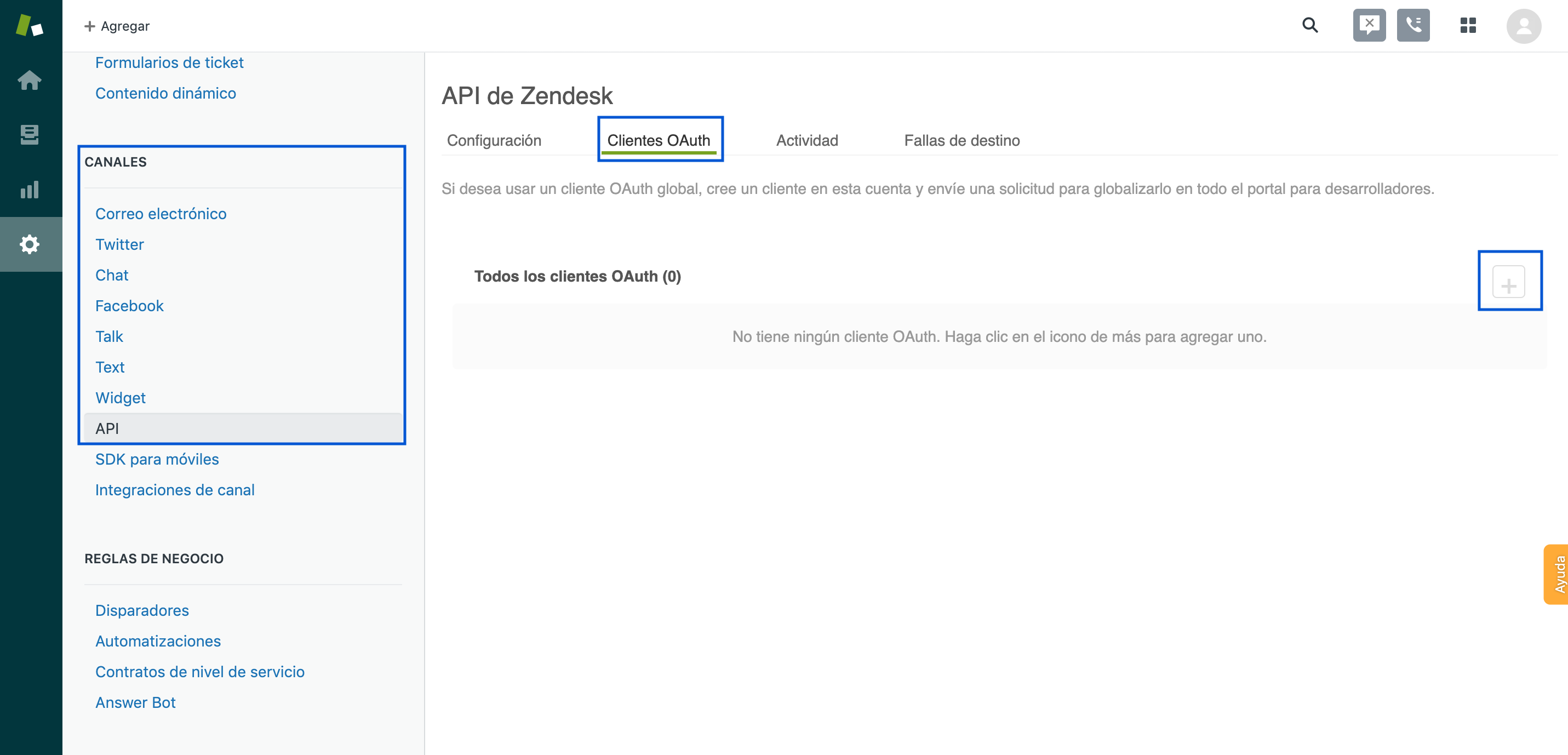This screenshot has height=755, width=1568.
Task: Open the API channel settings
Action: coord(107,428)
